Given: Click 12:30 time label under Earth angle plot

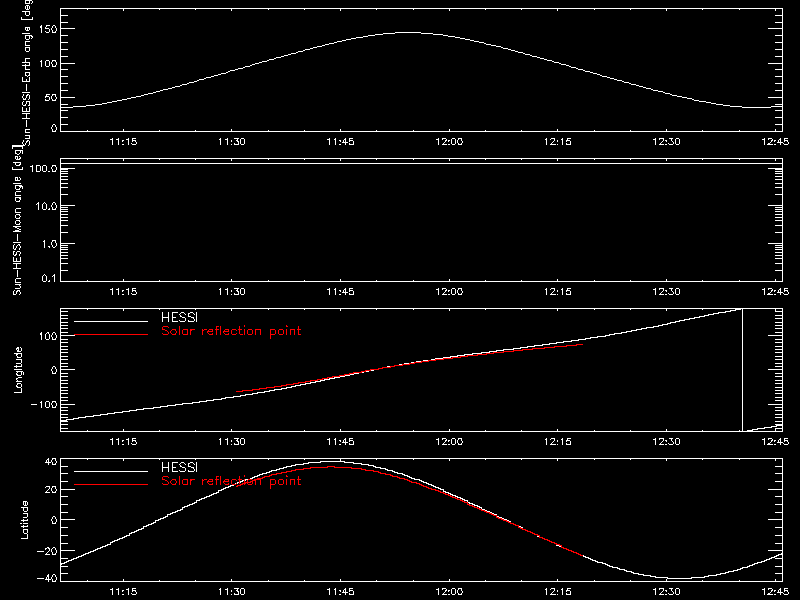Looking at the screenshot, I should point(666,141).
